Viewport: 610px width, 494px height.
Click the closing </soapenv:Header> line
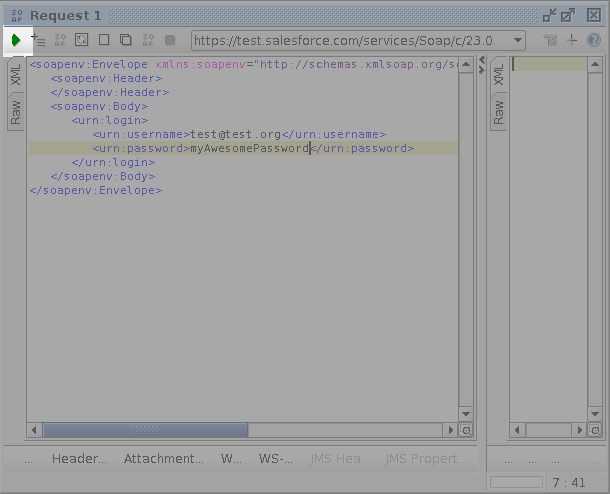(x=110, y=92)
